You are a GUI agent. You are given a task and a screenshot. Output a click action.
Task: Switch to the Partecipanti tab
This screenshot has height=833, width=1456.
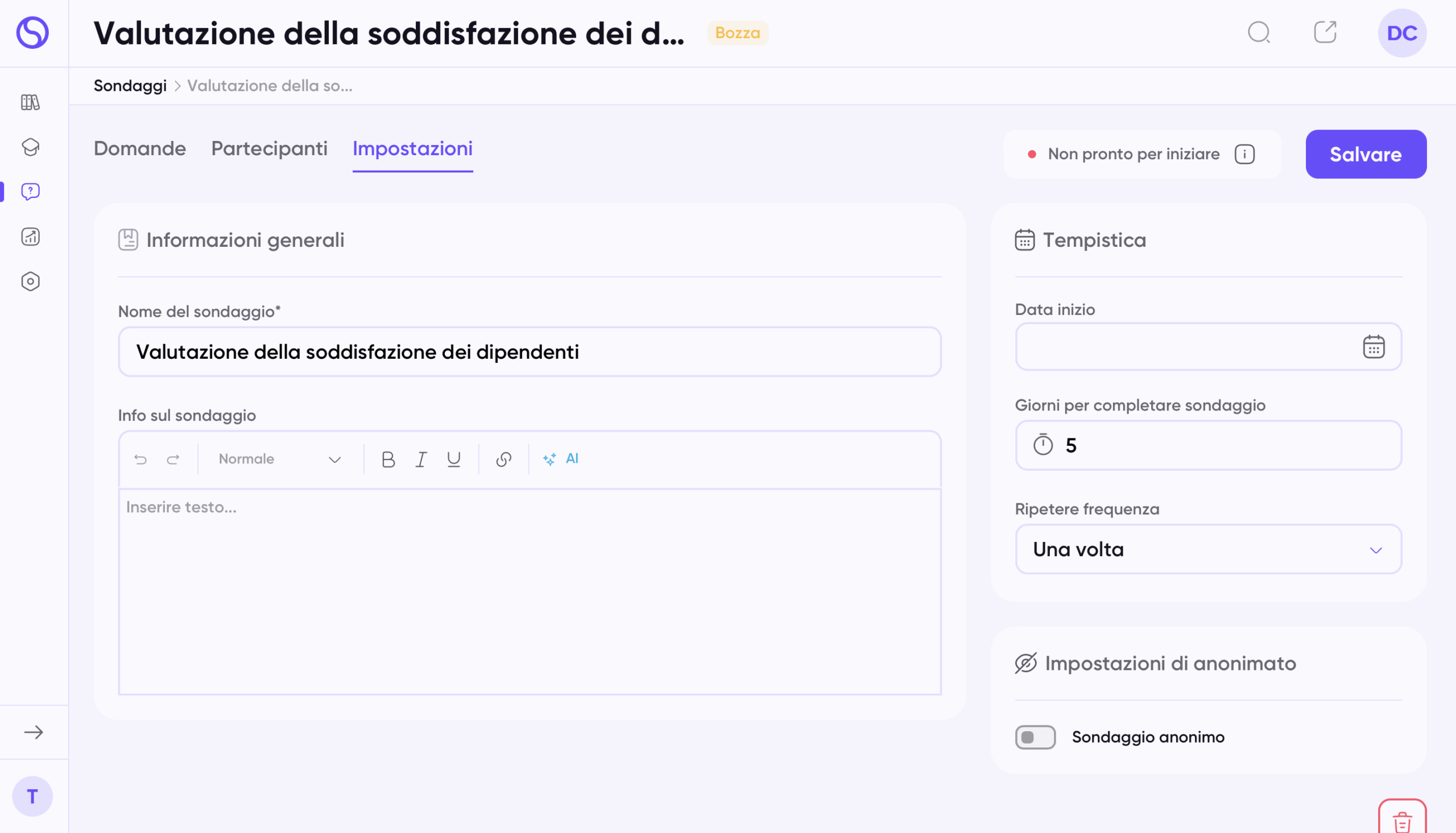pyautogui.click(x=270, y=149)
